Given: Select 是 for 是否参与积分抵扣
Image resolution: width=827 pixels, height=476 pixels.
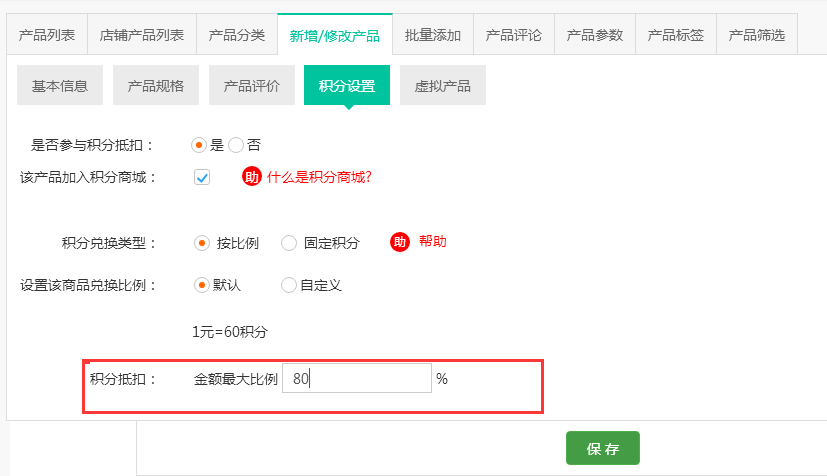Looking at the screenshot, I should [199, 144].
